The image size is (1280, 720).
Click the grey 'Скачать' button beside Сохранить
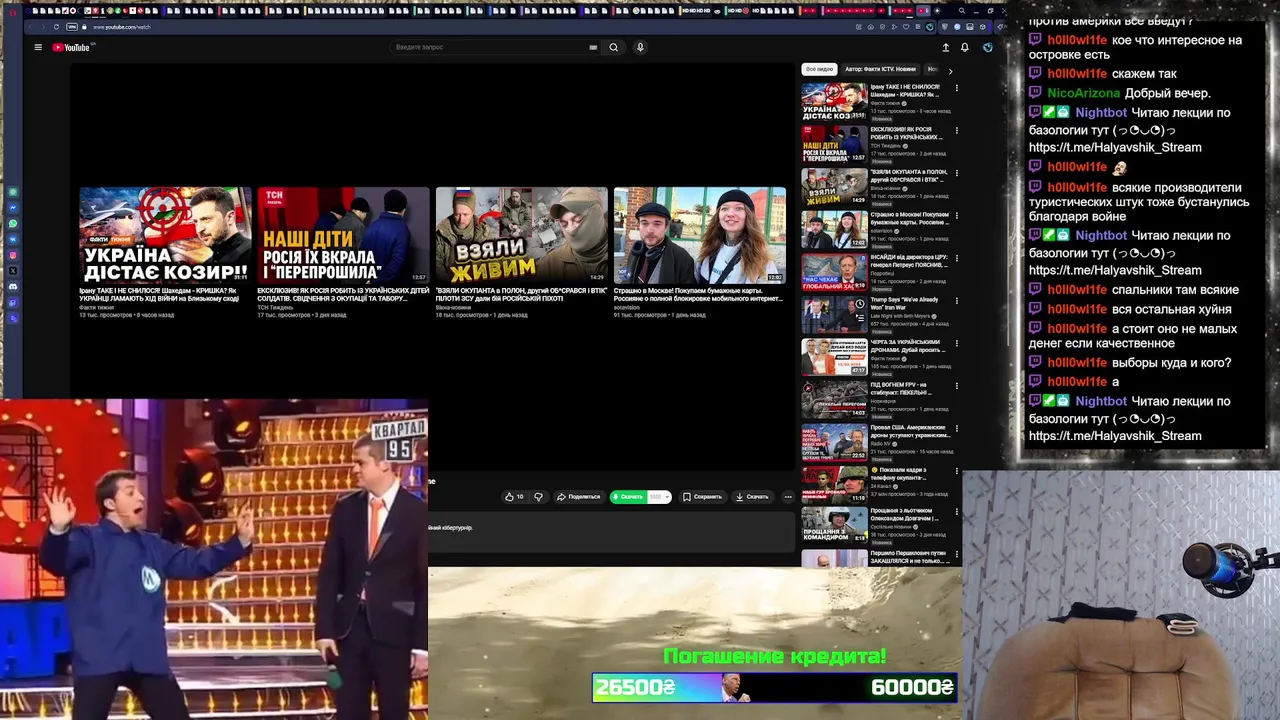(x=752, y=497)
